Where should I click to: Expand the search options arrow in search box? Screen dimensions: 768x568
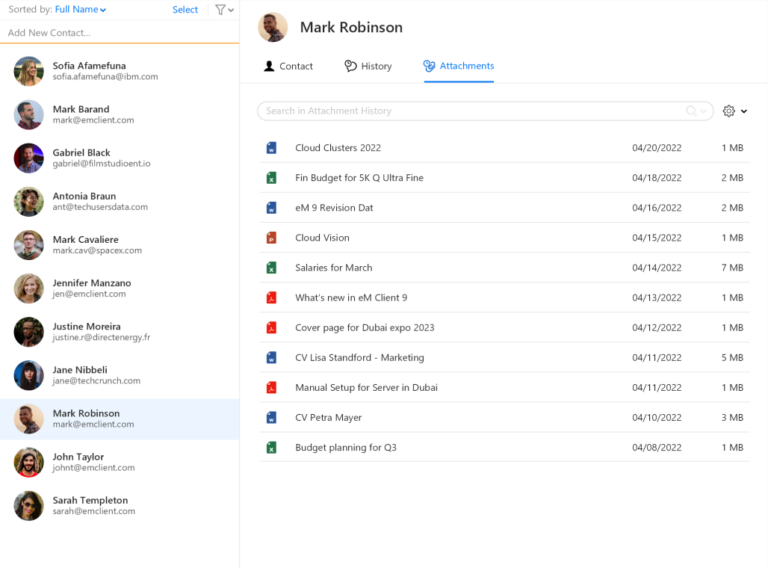pyautogui.click(x=704, y=111)
